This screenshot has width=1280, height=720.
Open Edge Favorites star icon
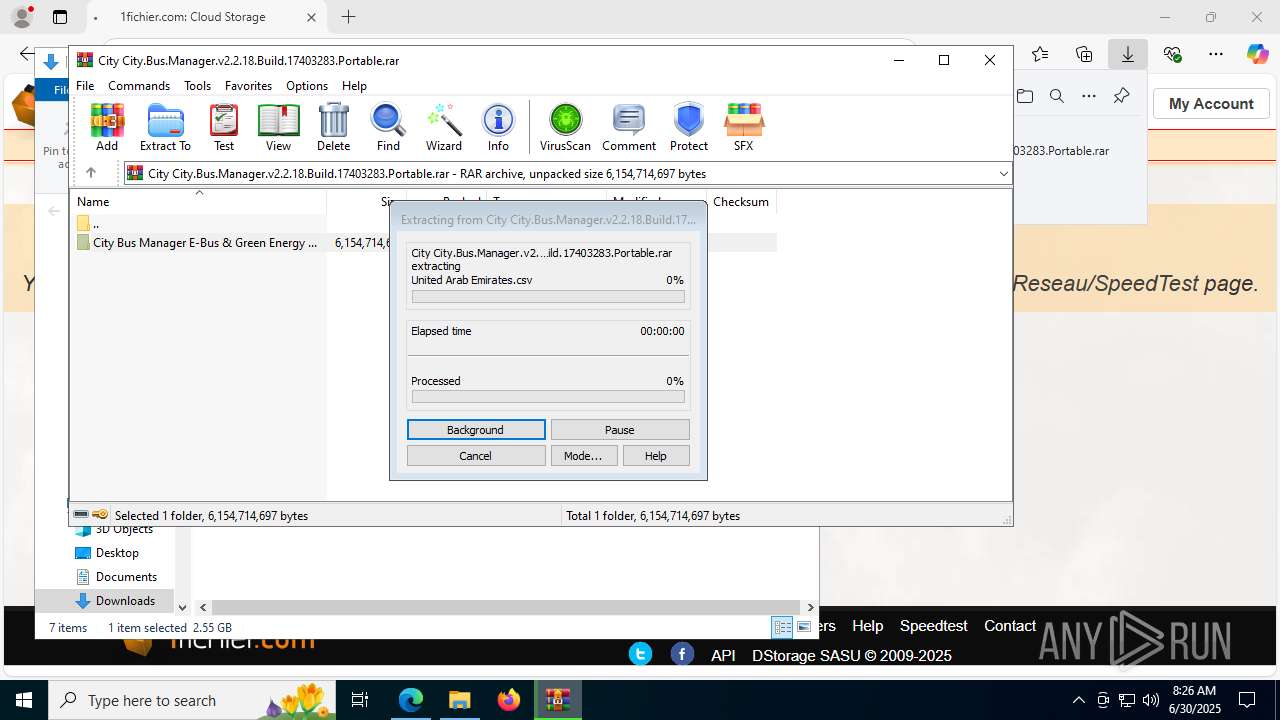tap(1040, 54)
